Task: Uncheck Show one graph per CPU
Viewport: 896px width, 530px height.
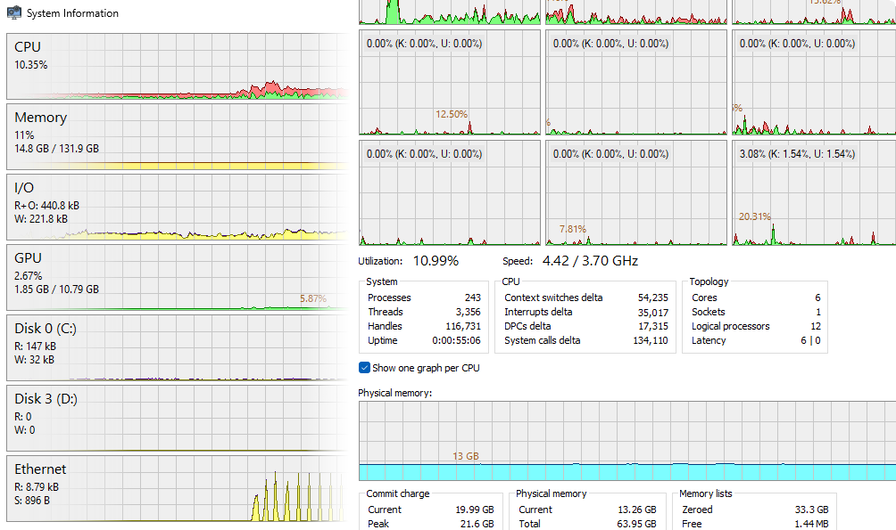Action: click(x=365, y=368)
